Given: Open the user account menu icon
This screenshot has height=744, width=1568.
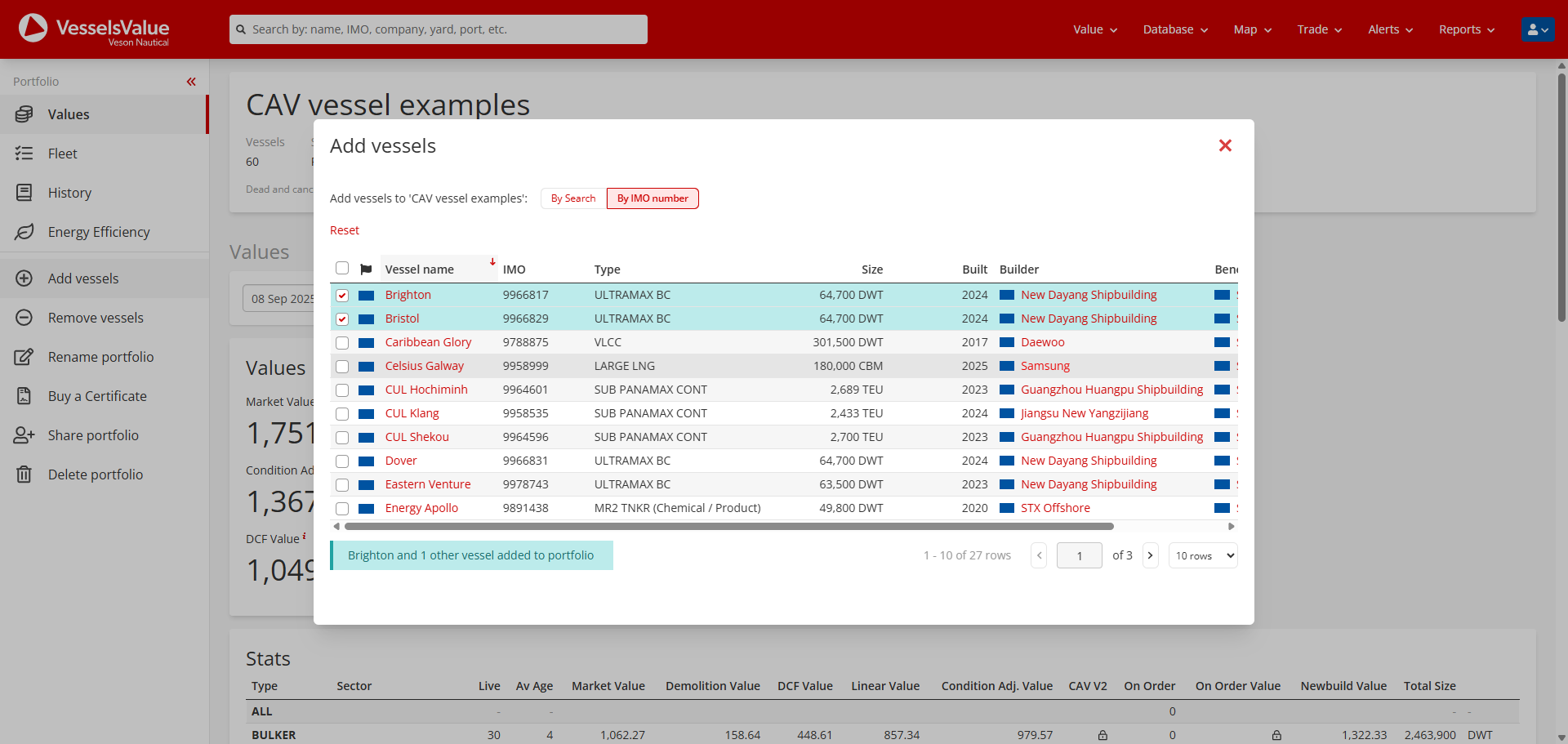Looking at the screenshot, I should coord(1537,29).
